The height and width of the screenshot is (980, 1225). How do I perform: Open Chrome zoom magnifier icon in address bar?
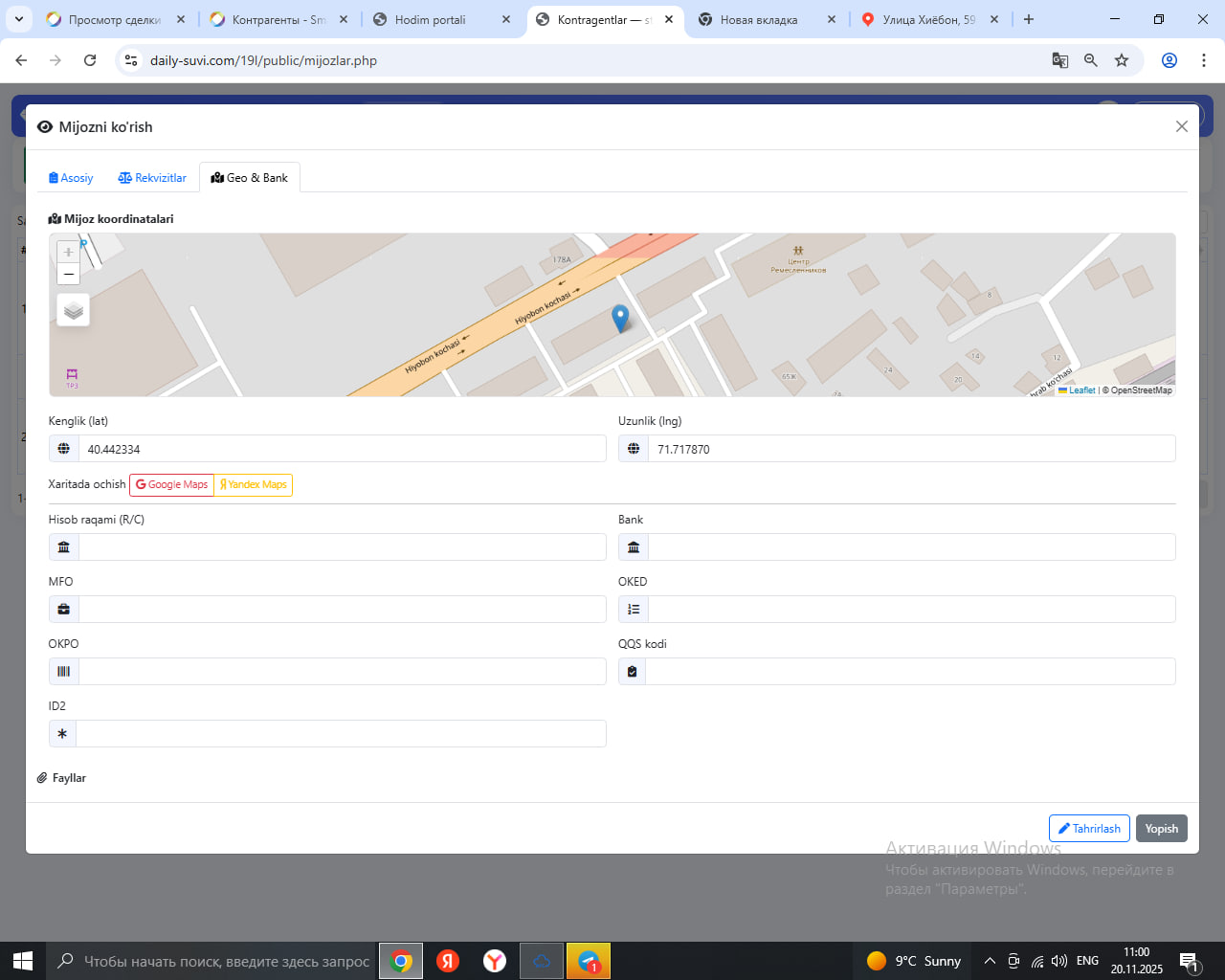1090,60
